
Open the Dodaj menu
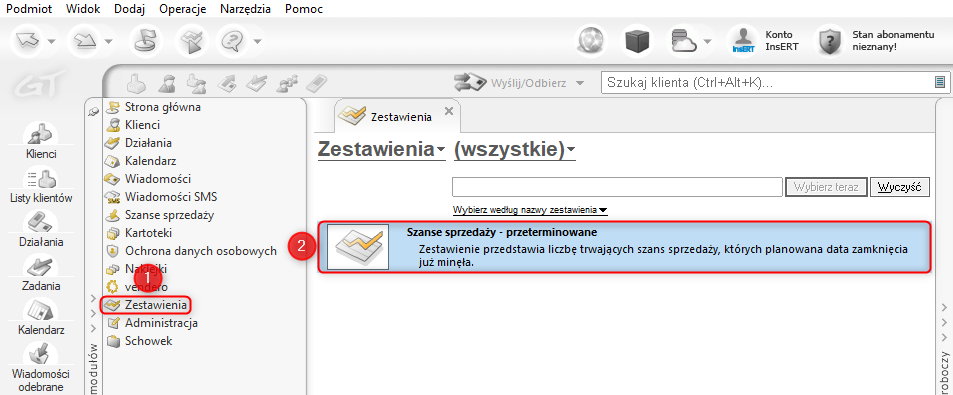pos(129,9)
